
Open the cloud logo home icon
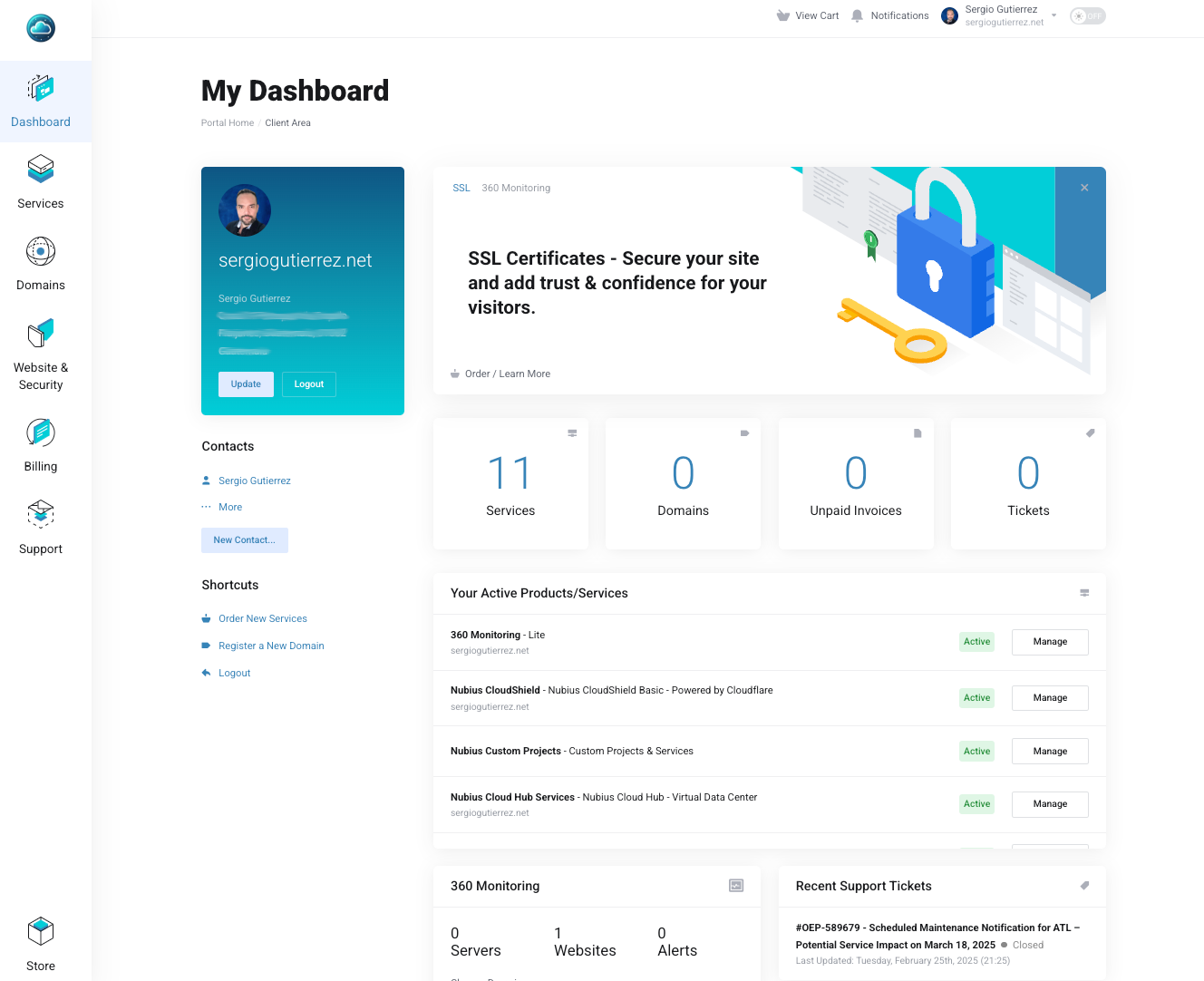click(x=41, y=28)
